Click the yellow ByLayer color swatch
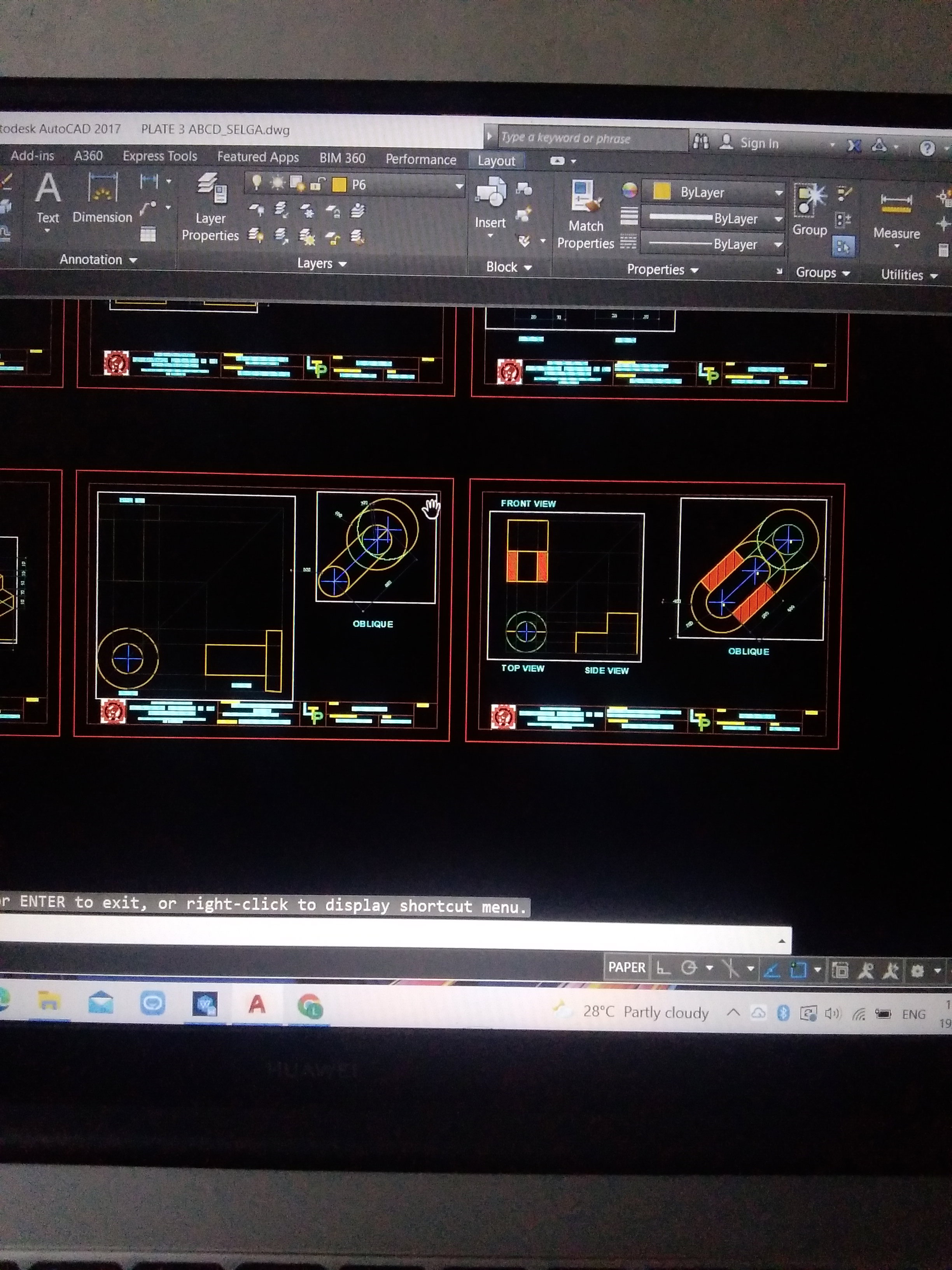The image size is (952, 1270). coord(661,191)
